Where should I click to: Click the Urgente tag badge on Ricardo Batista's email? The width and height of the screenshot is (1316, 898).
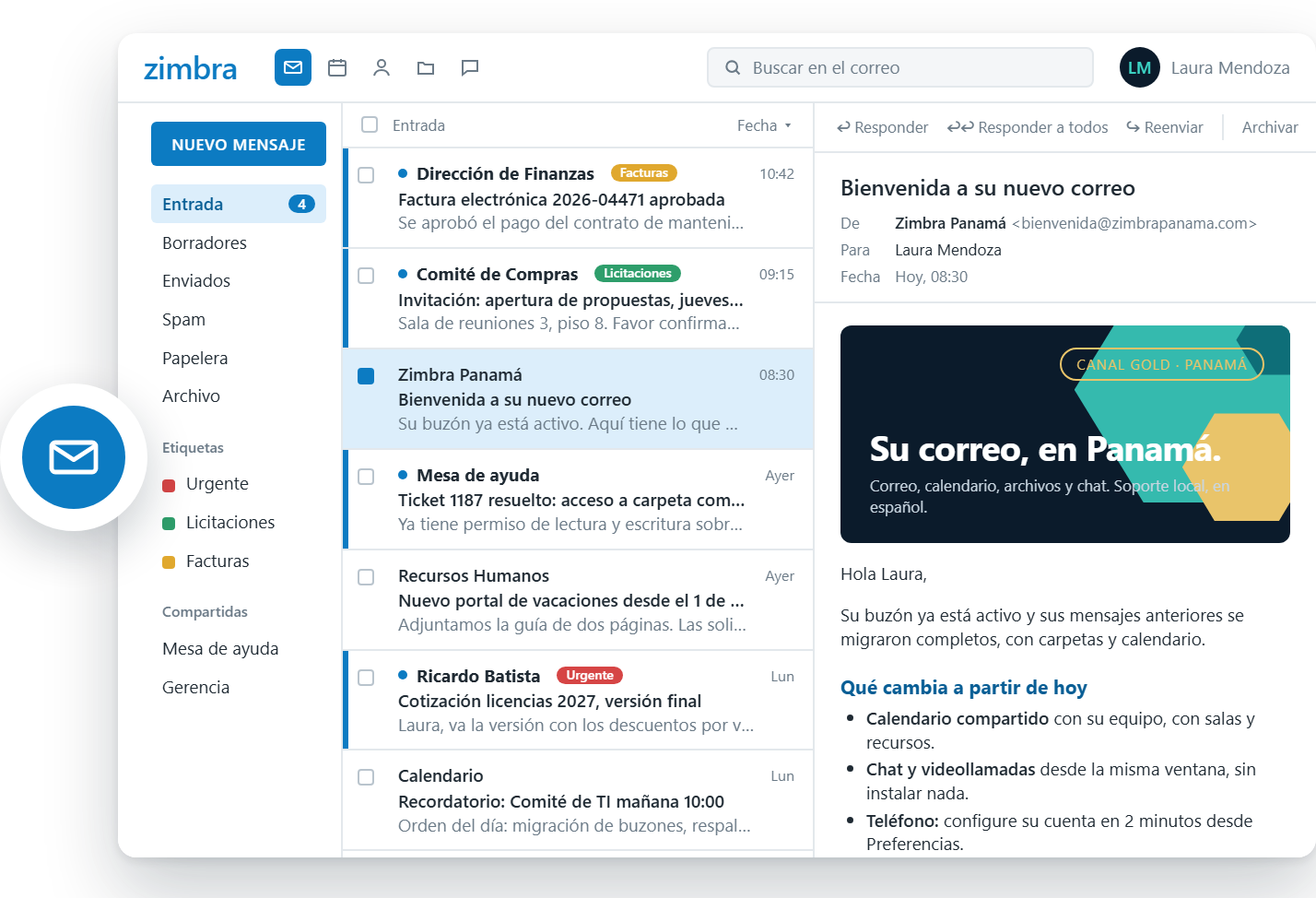click(590, 676)
